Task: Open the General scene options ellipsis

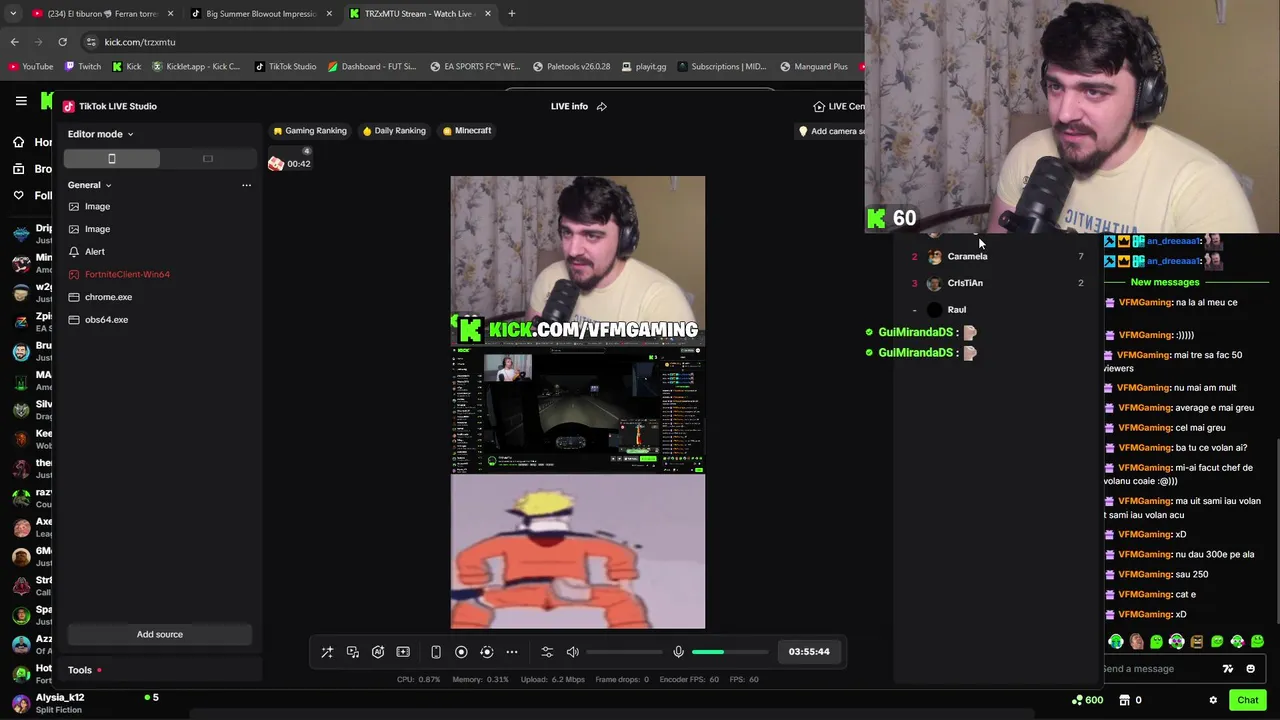Action: (x=246, y=185)
